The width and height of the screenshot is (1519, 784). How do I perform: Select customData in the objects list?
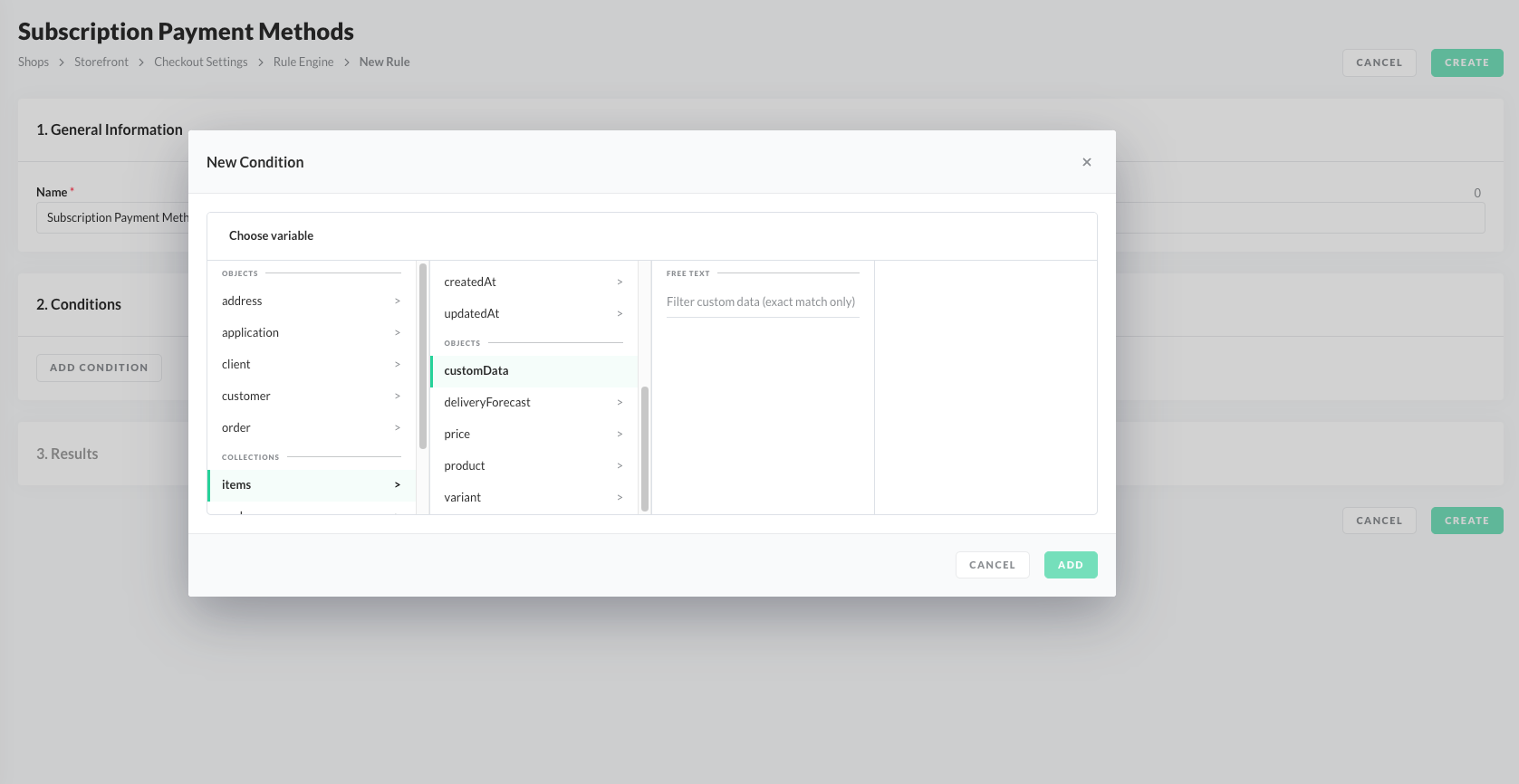click(x=476, y=371)
